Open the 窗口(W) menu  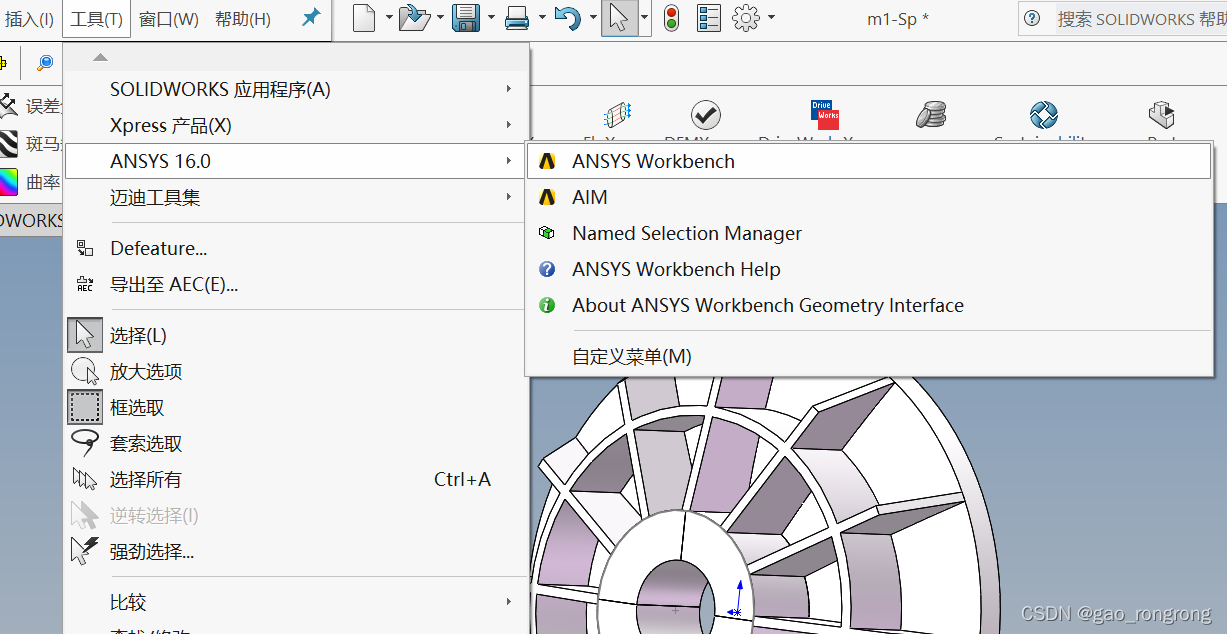pyautogui.click(x=169, y=19)
